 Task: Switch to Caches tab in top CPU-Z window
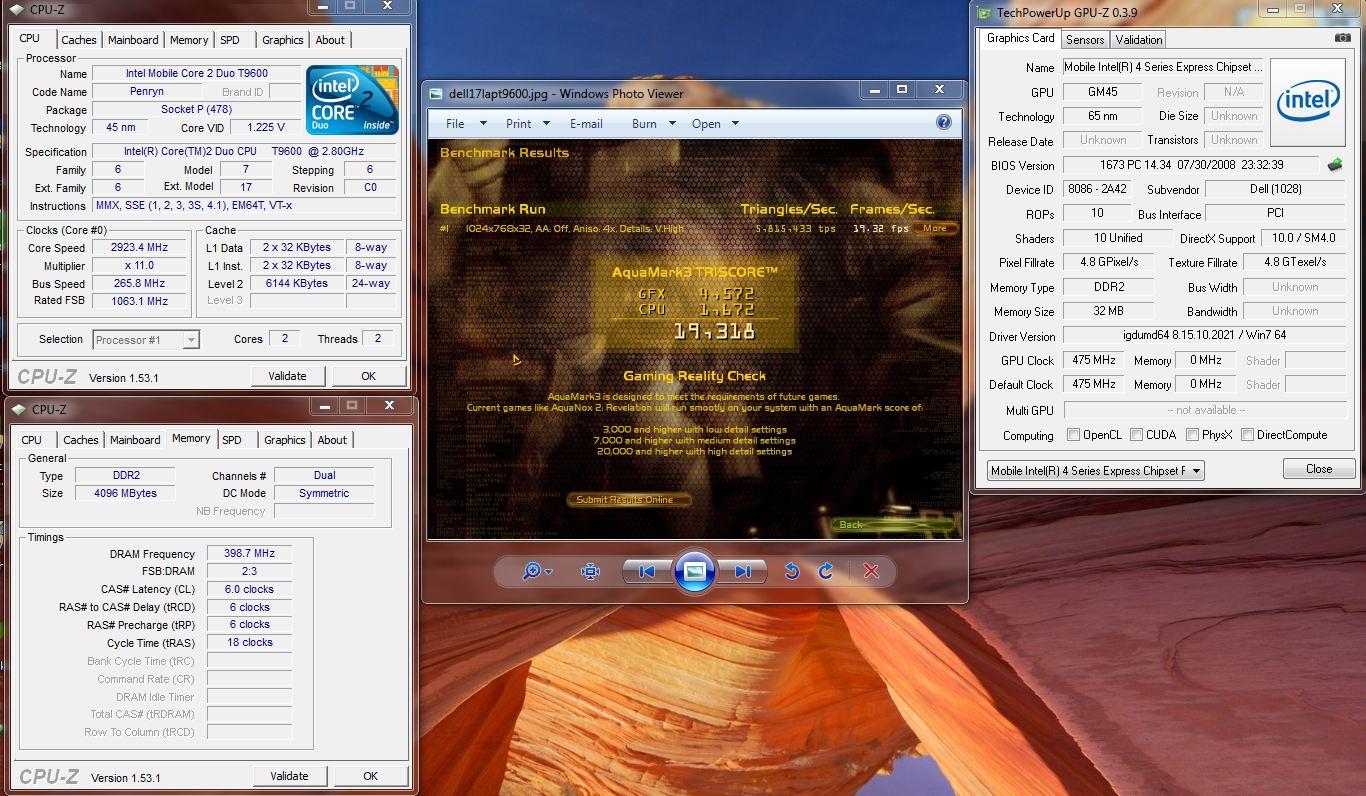[x=79, y=40]
